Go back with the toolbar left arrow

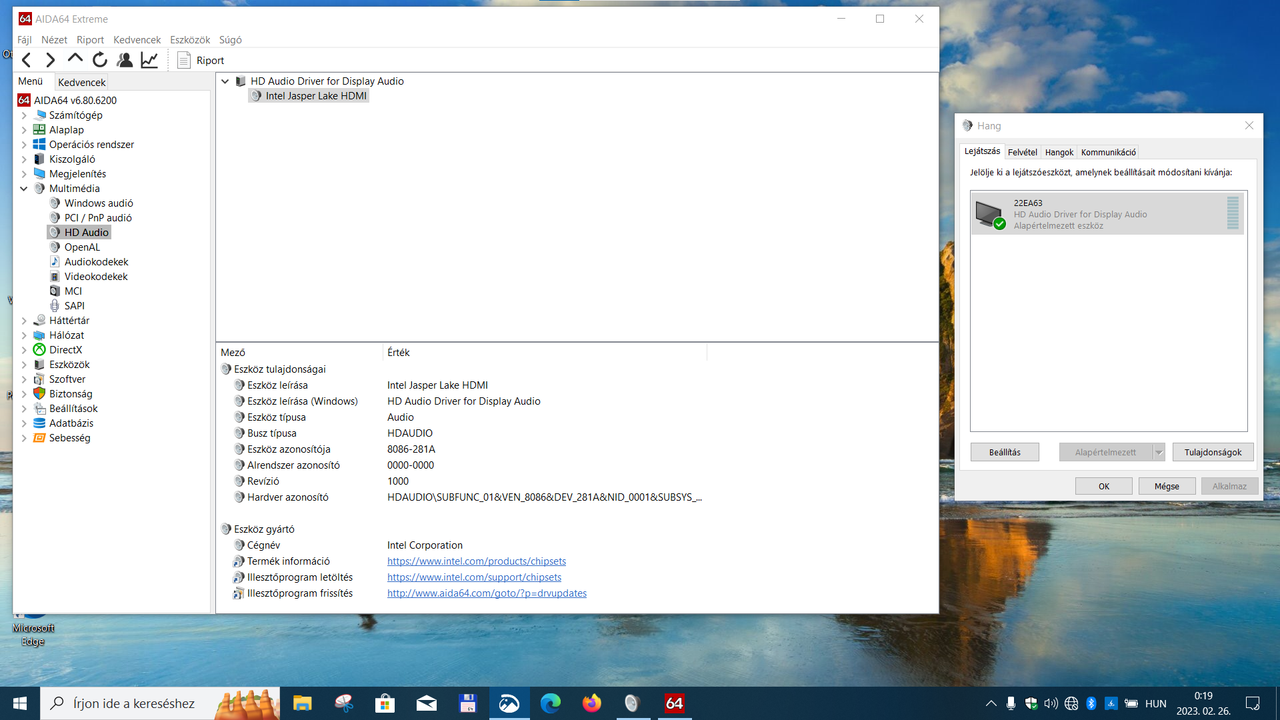[27, 60]
